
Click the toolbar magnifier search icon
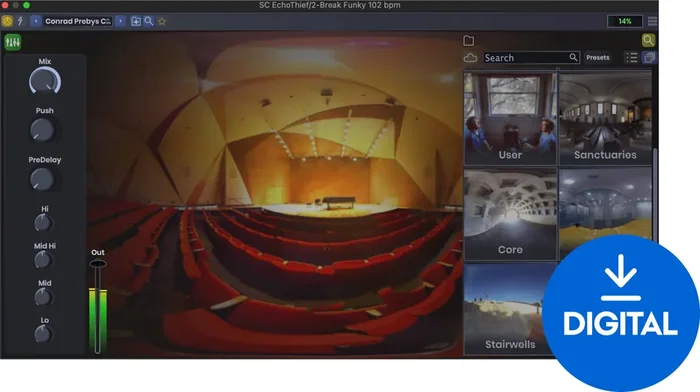[x=149, y=21]
